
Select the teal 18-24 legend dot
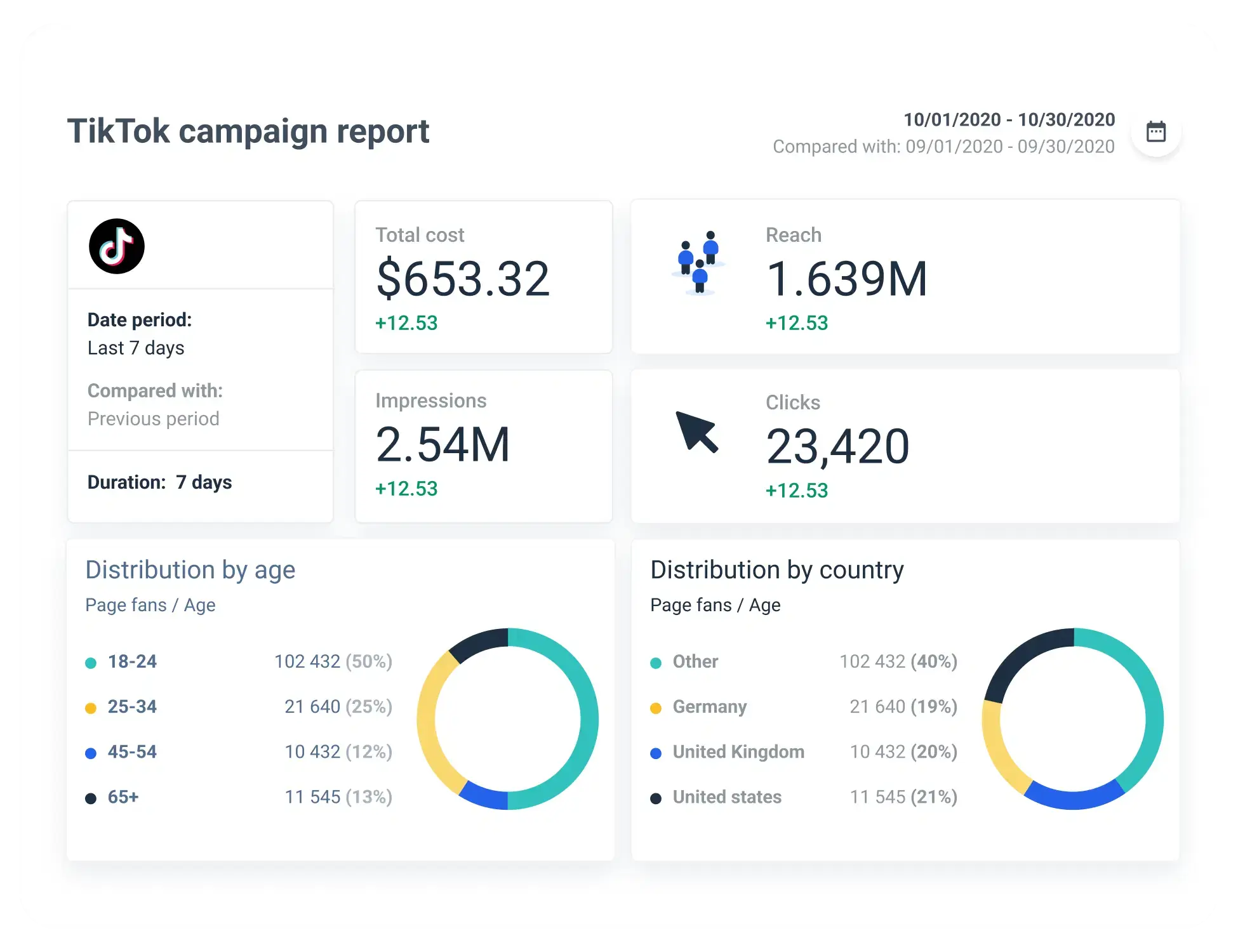[x=91, y=663]
